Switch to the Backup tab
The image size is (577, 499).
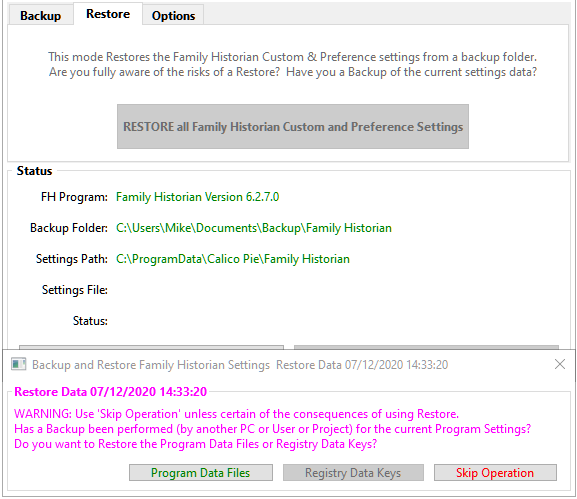pyautogui.click(x=40, y=15)
